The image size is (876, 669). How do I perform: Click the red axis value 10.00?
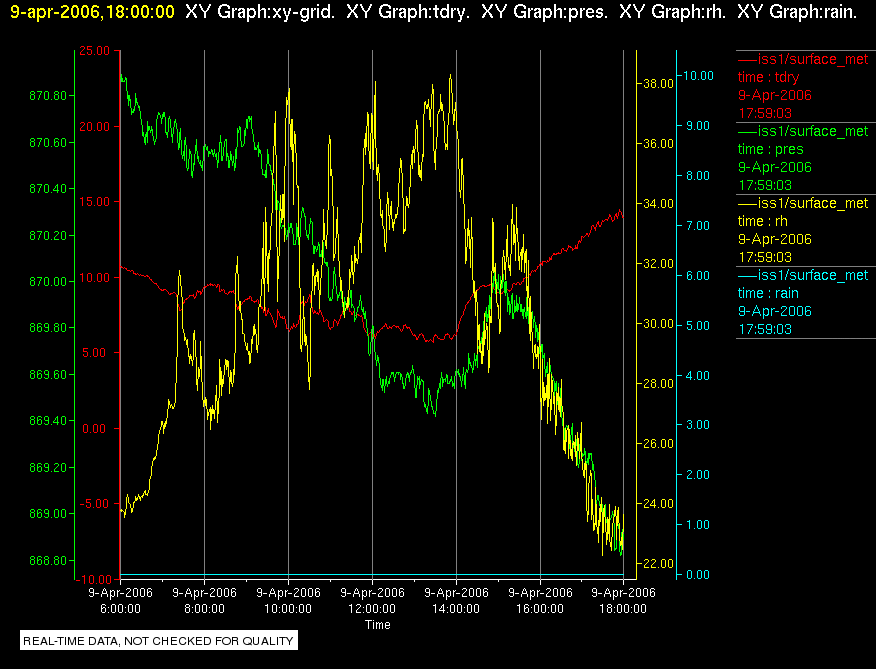click(94, 277)
